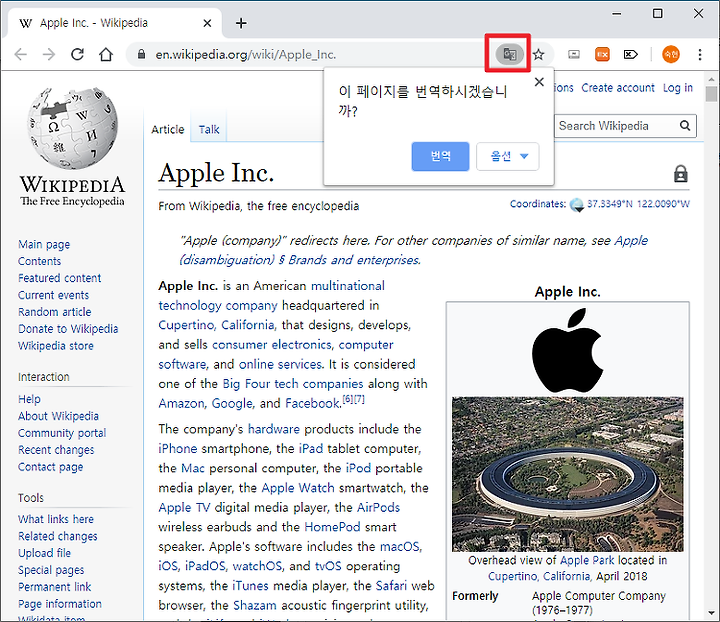Bookmark this page with the star icon
720x622 pixels.
pos(539,55)
